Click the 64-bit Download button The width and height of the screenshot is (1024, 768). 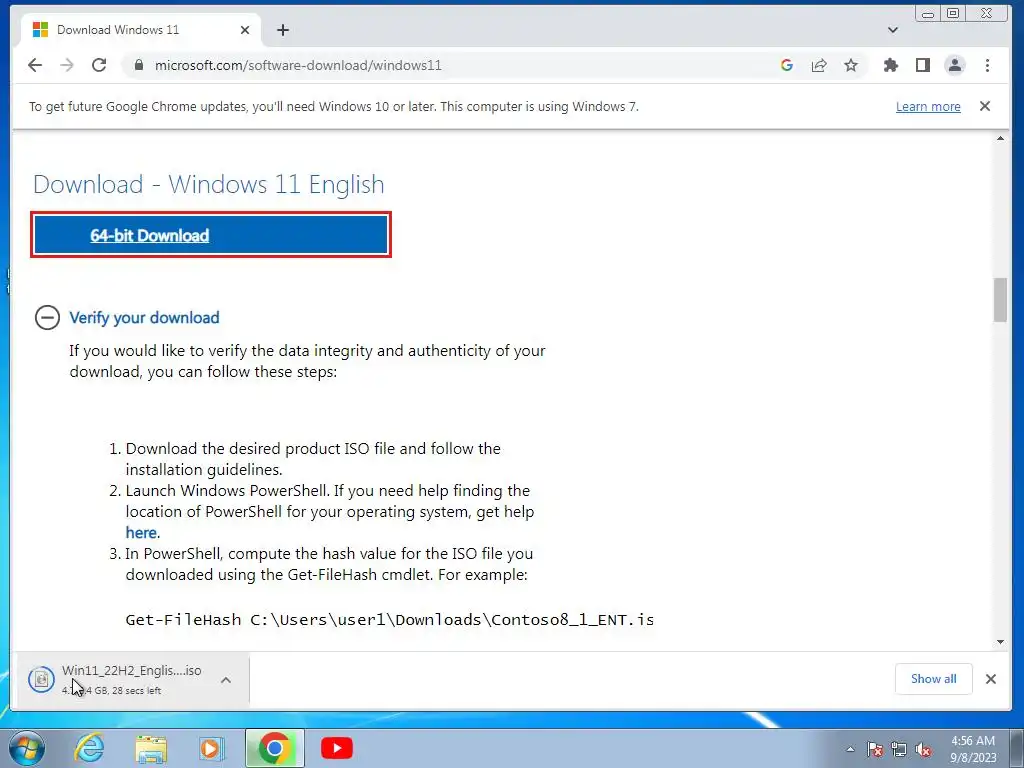pos(211,235)
